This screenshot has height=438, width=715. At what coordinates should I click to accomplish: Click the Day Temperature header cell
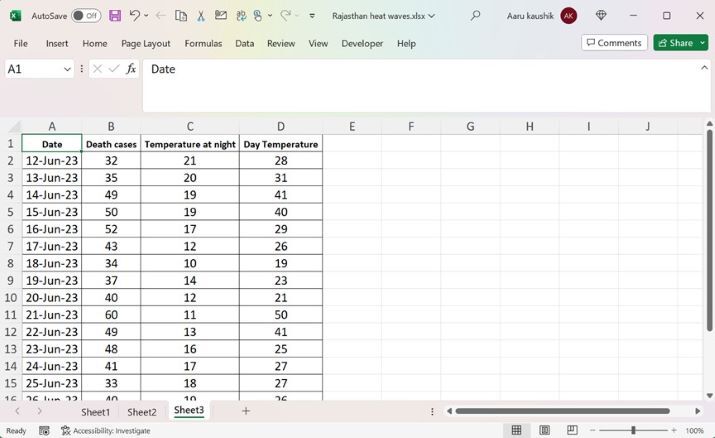point(281,144)
